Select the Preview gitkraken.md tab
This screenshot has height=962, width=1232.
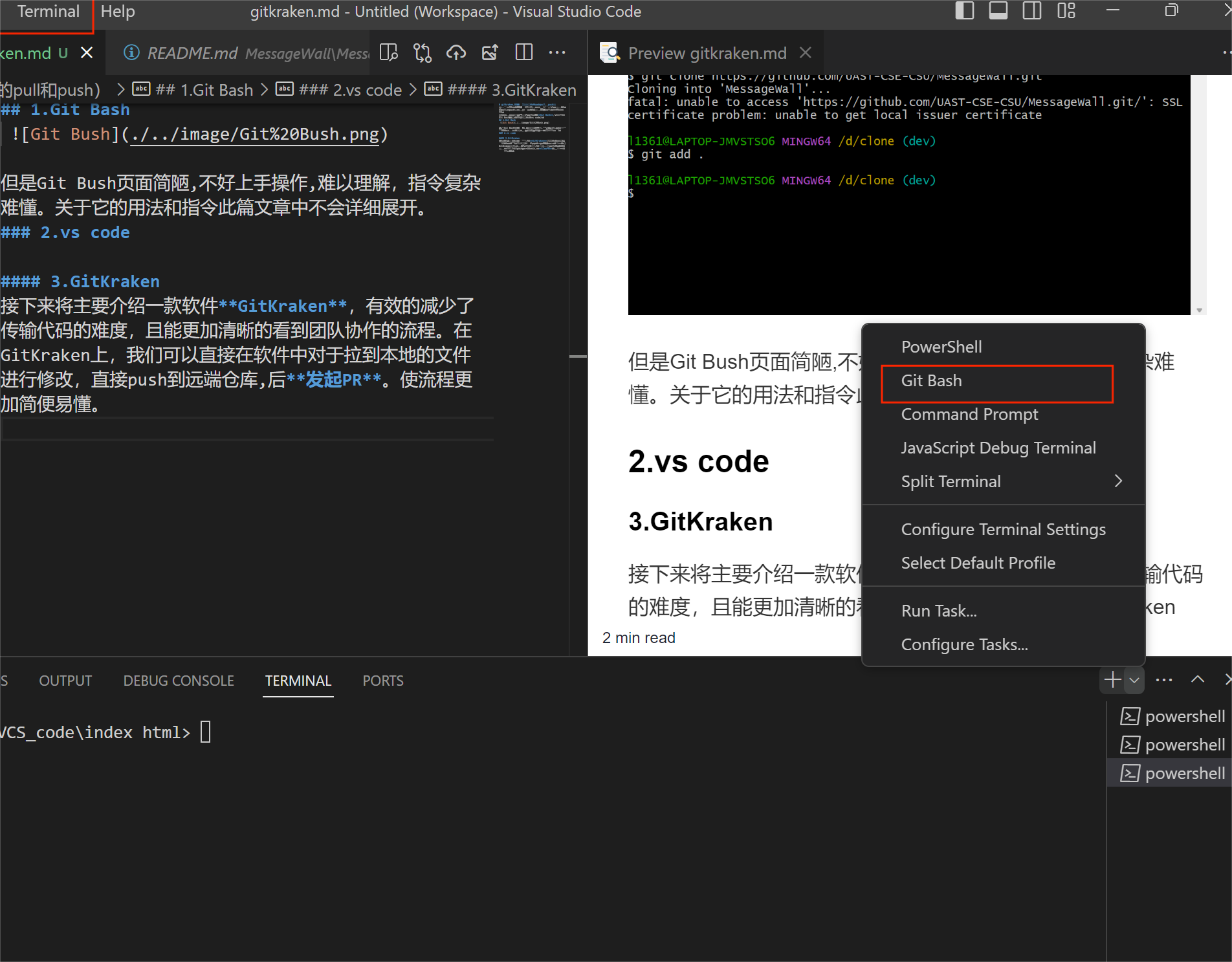coord(707,53)
